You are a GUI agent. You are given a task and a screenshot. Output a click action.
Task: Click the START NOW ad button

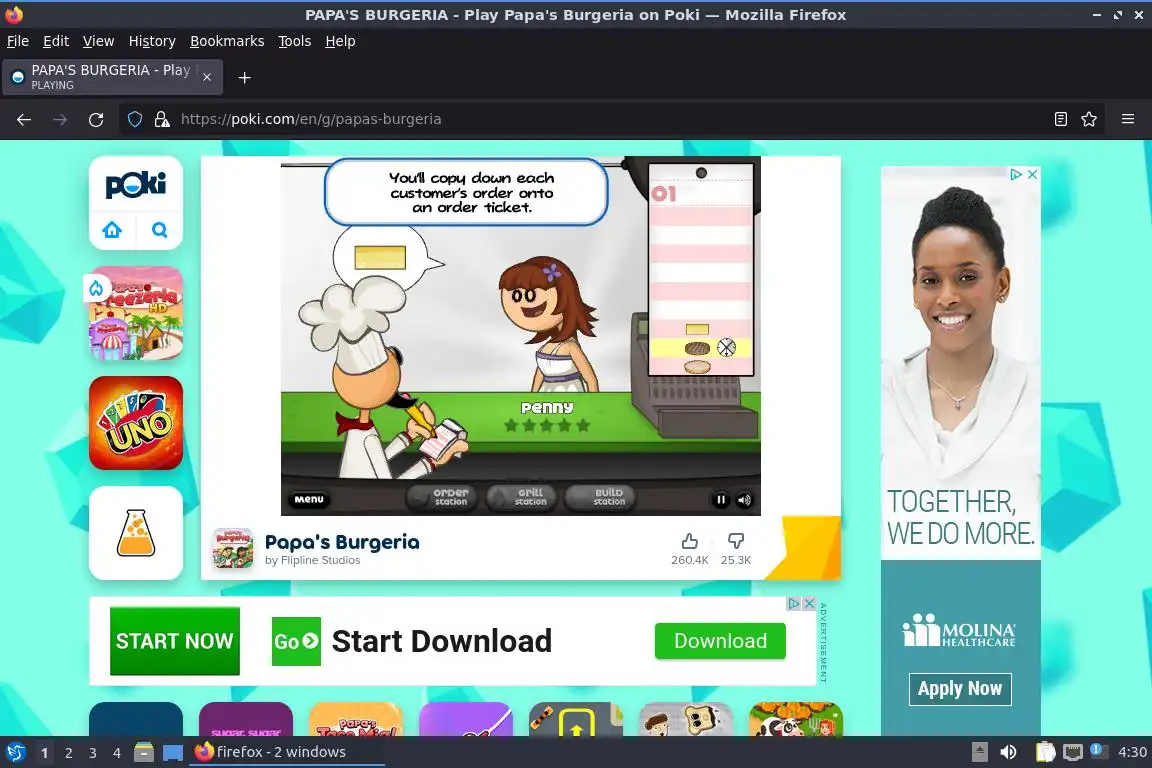click(175, 641)
